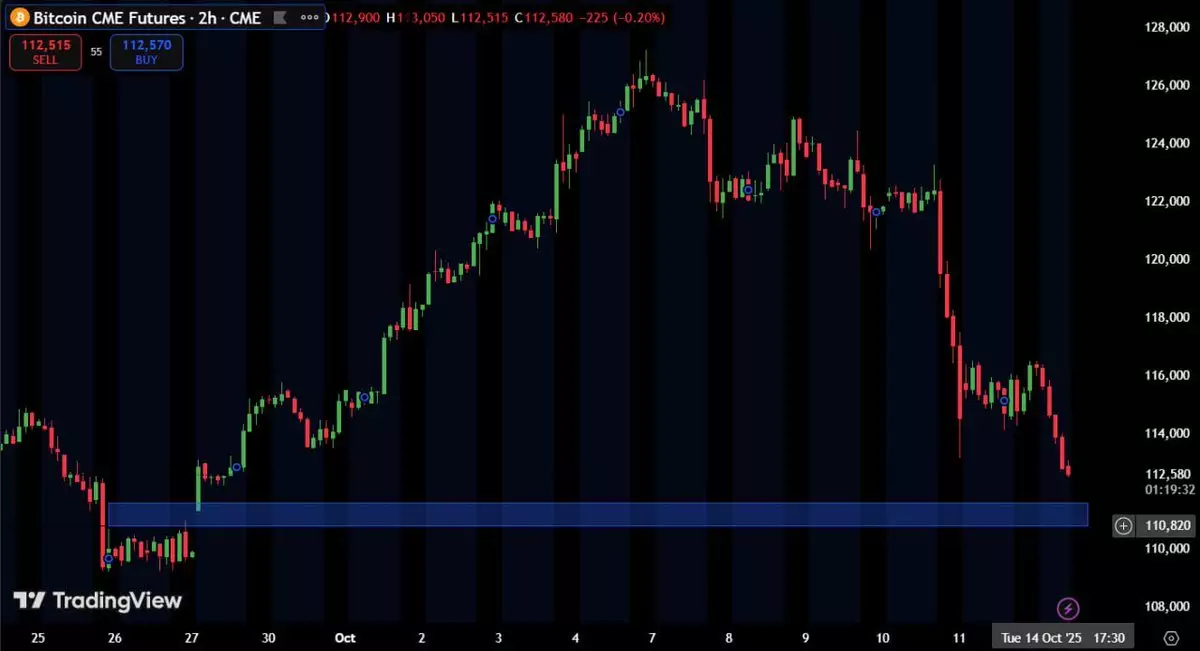Click the TradingView logo
The height and width of the screenshot is (651, 1200).
tap(97, 600)
